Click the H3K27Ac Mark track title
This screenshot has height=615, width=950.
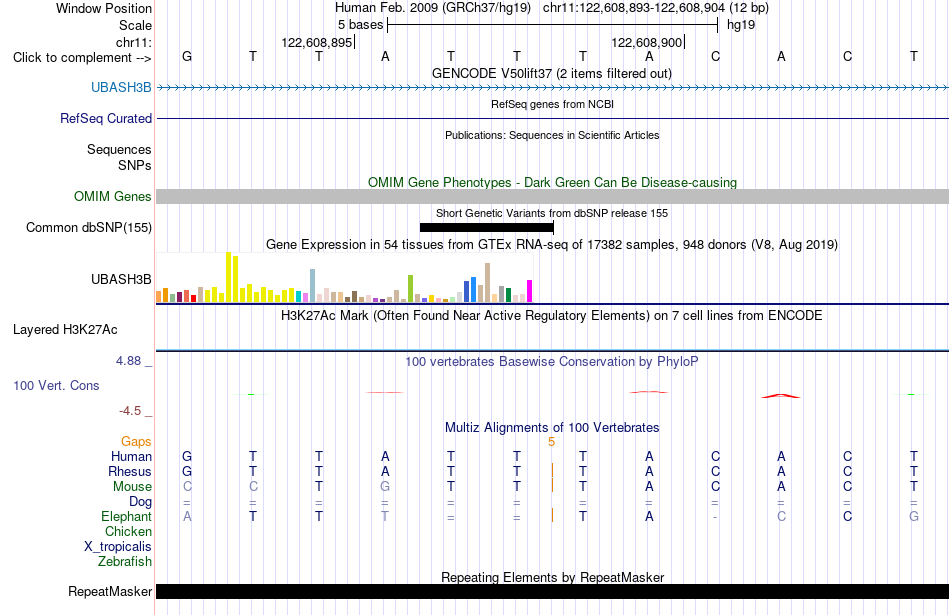click(552, 316)
